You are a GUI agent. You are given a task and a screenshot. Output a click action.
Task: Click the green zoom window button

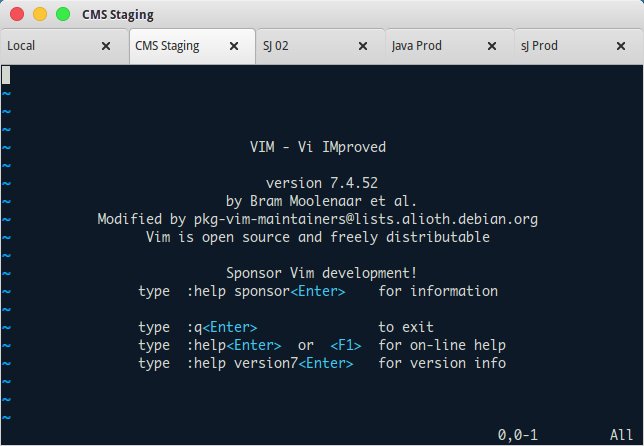tap(63, 14)
